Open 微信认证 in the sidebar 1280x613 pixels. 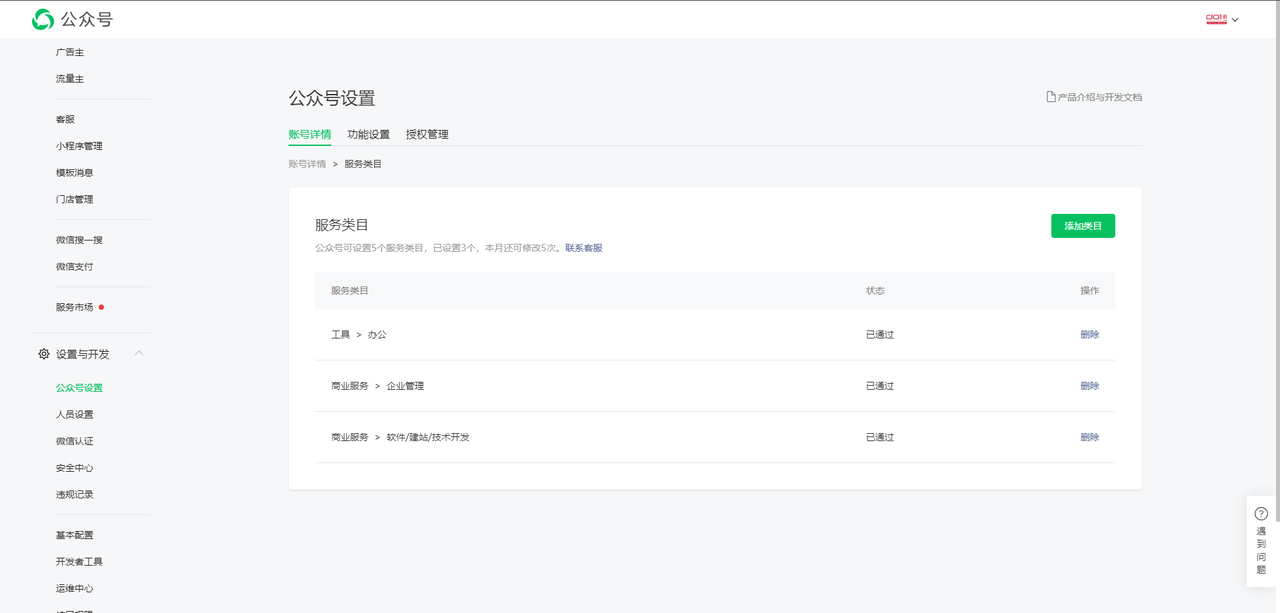click(75, 441)
